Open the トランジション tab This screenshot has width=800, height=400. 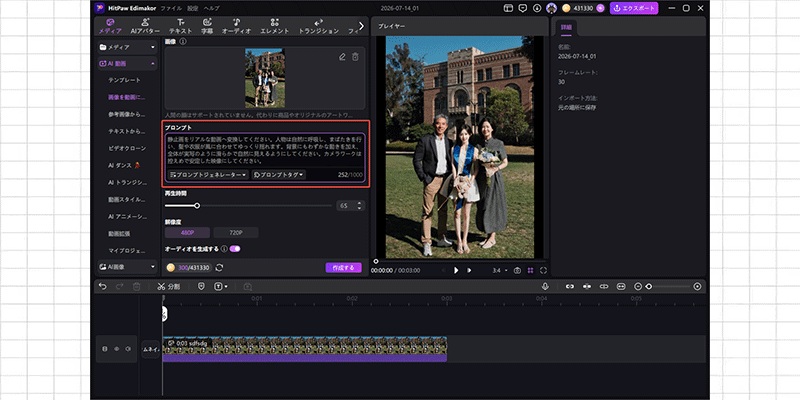point(318,26)
